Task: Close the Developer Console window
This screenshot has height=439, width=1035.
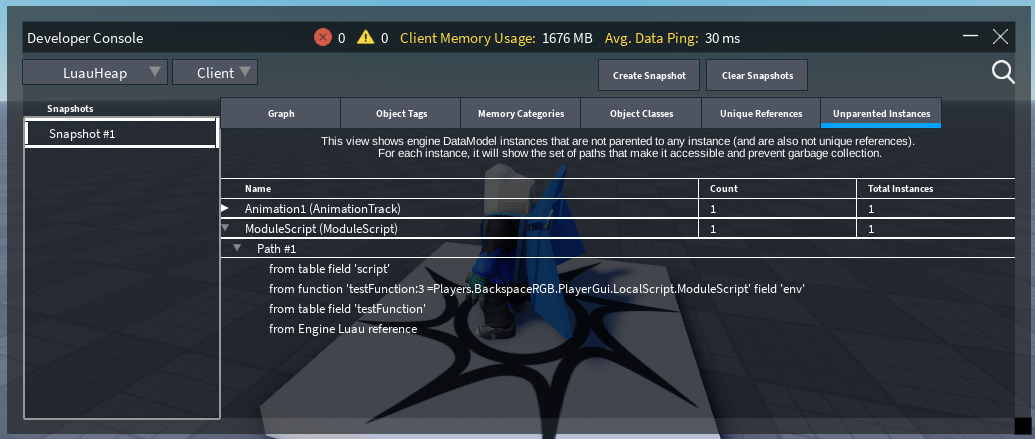Action: click(1001, 37)
